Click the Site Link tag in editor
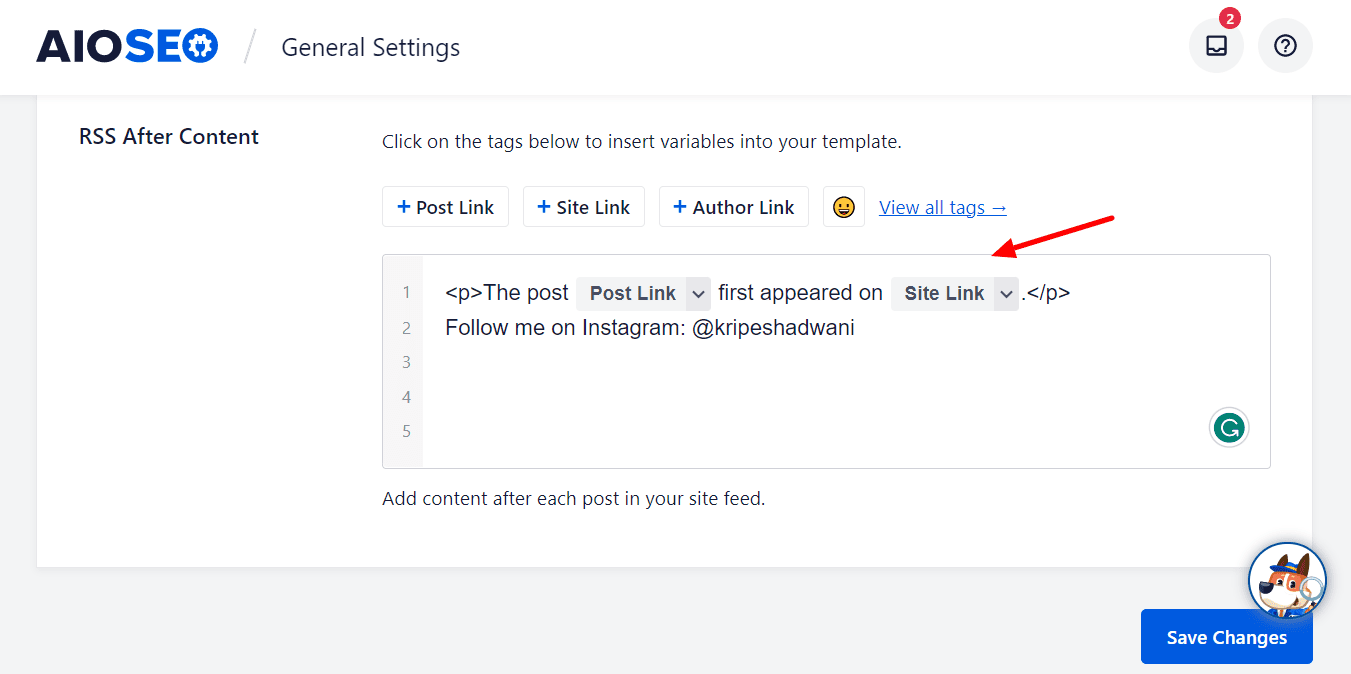Viewport: 1351px width, 674px height. click(944, 293)
